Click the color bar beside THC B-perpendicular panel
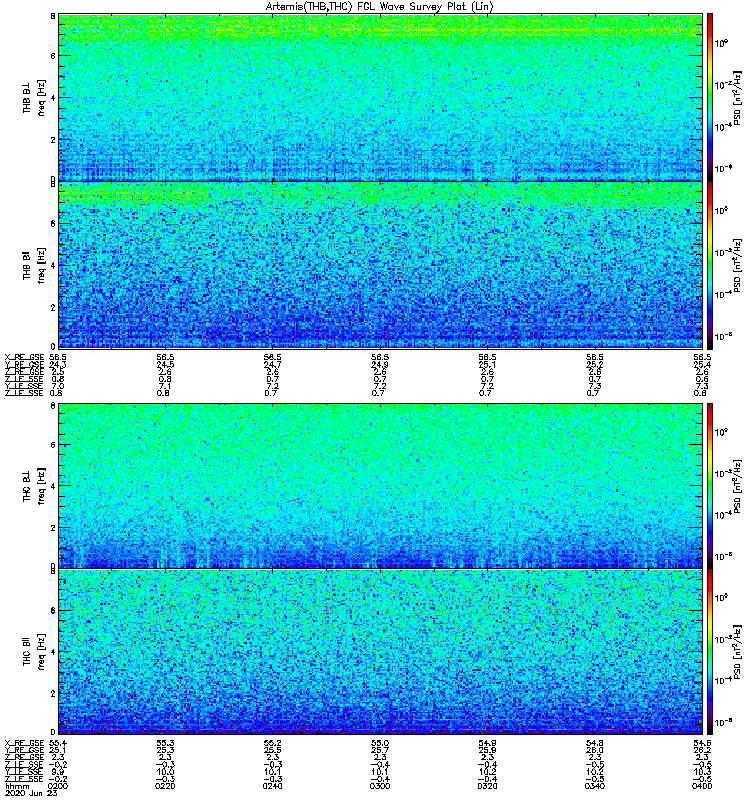 710,485
